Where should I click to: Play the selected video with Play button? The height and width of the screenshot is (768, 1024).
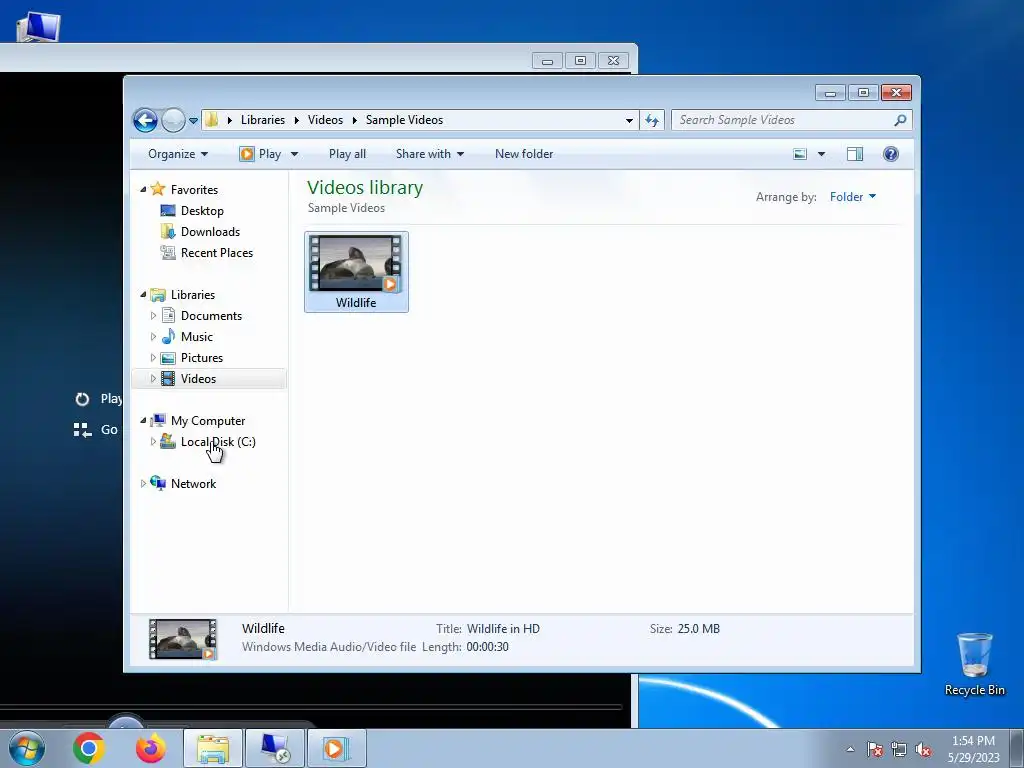pos(261,154)
